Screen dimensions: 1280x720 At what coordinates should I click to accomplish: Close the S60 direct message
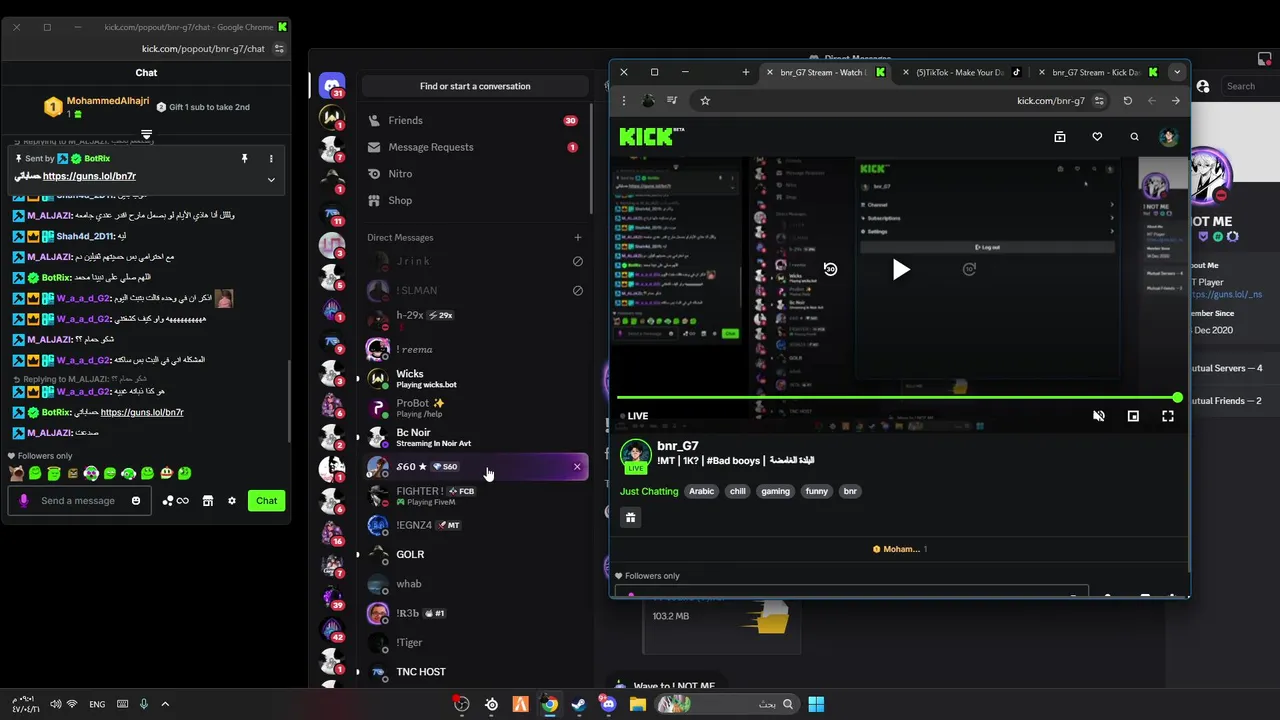pyautogui.click(x=577, y=467)
